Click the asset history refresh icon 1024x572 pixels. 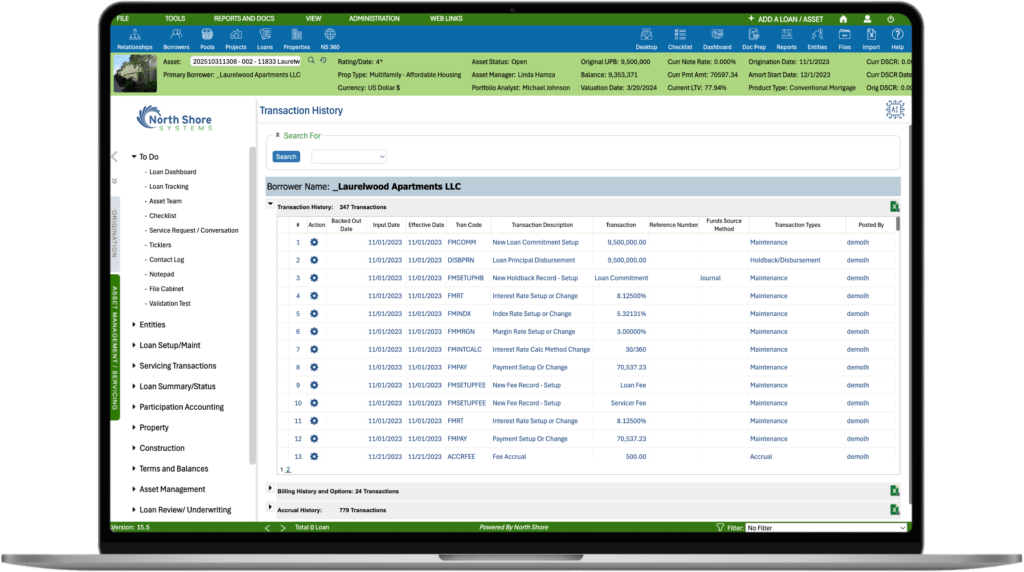pos(323,61)
